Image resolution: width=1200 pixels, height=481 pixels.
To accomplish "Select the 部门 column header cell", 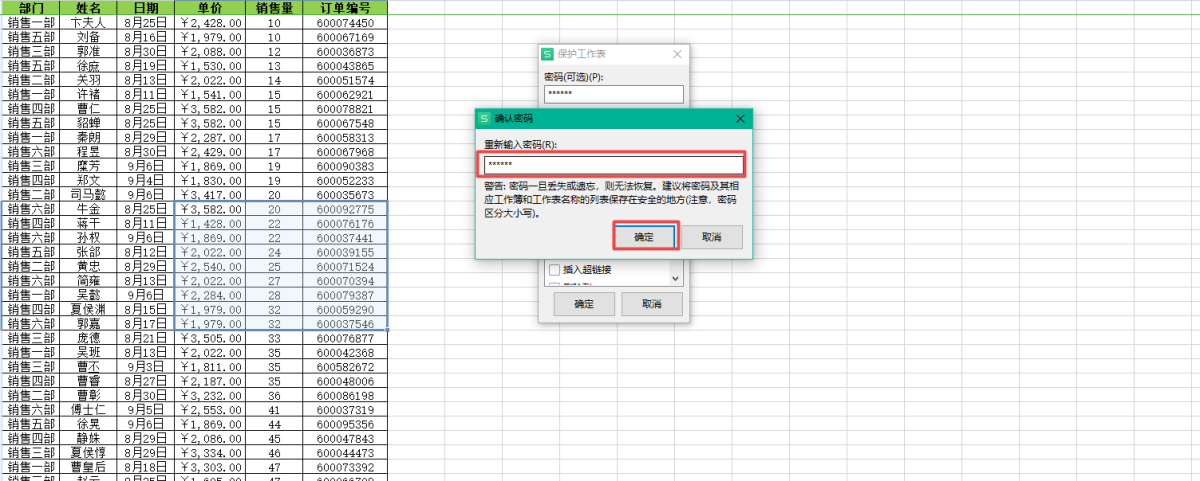I will pyautogui.click(x=30, y=7).
